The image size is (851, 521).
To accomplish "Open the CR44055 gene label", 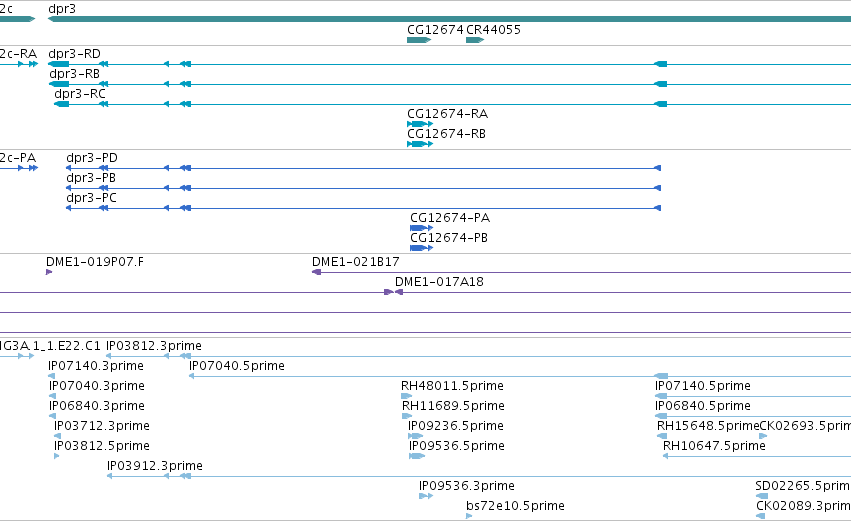I will pos(493,29).
